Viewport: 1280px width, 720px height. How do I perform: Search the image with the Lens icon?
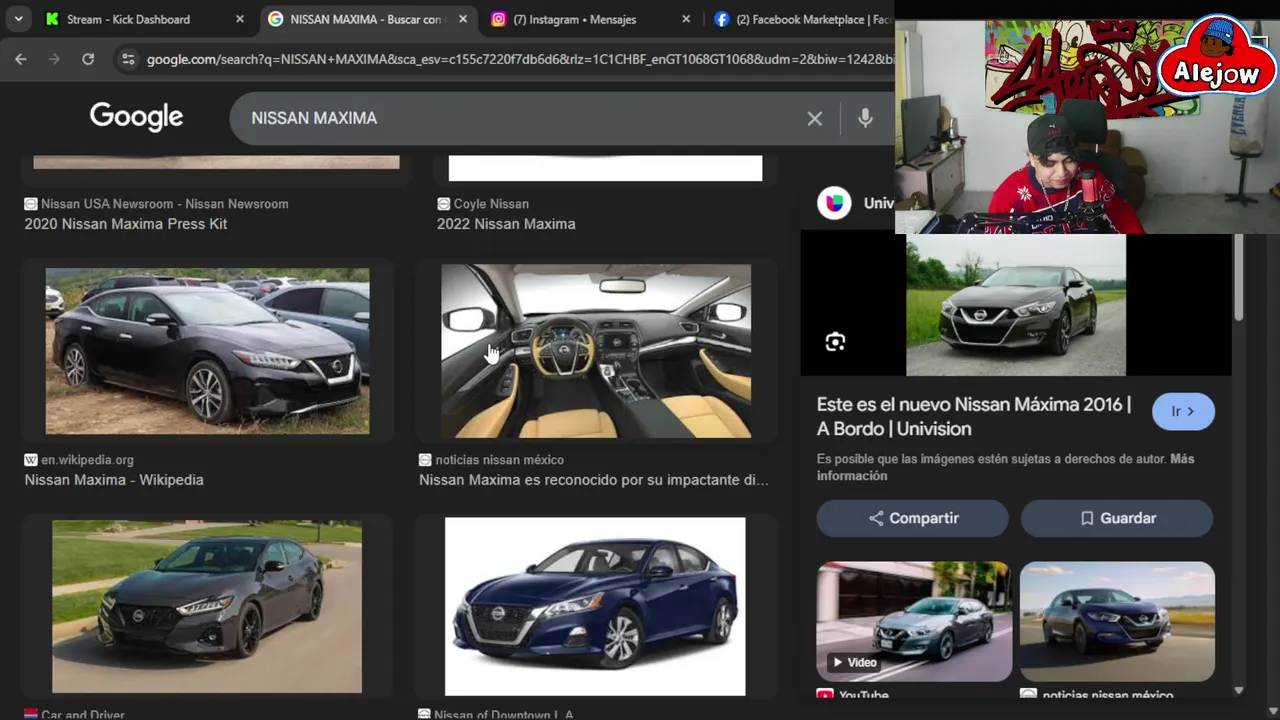pos(835,342)
